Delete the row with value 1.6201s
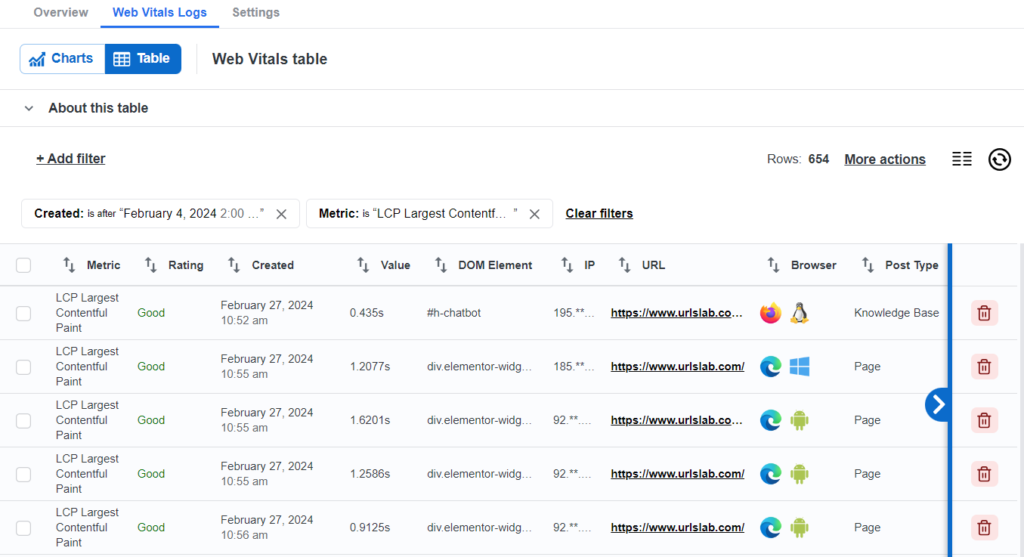1024x557 pixels. 984,421
